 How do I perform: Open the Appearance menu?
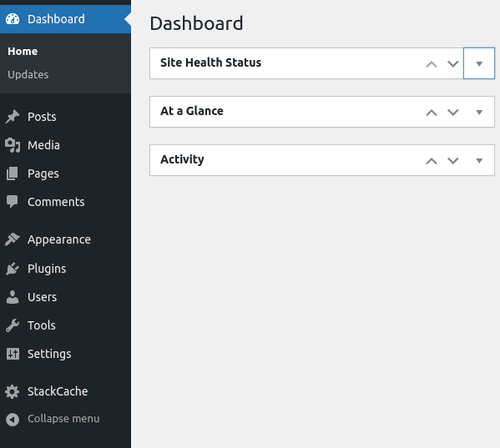(x=59, y=240)
